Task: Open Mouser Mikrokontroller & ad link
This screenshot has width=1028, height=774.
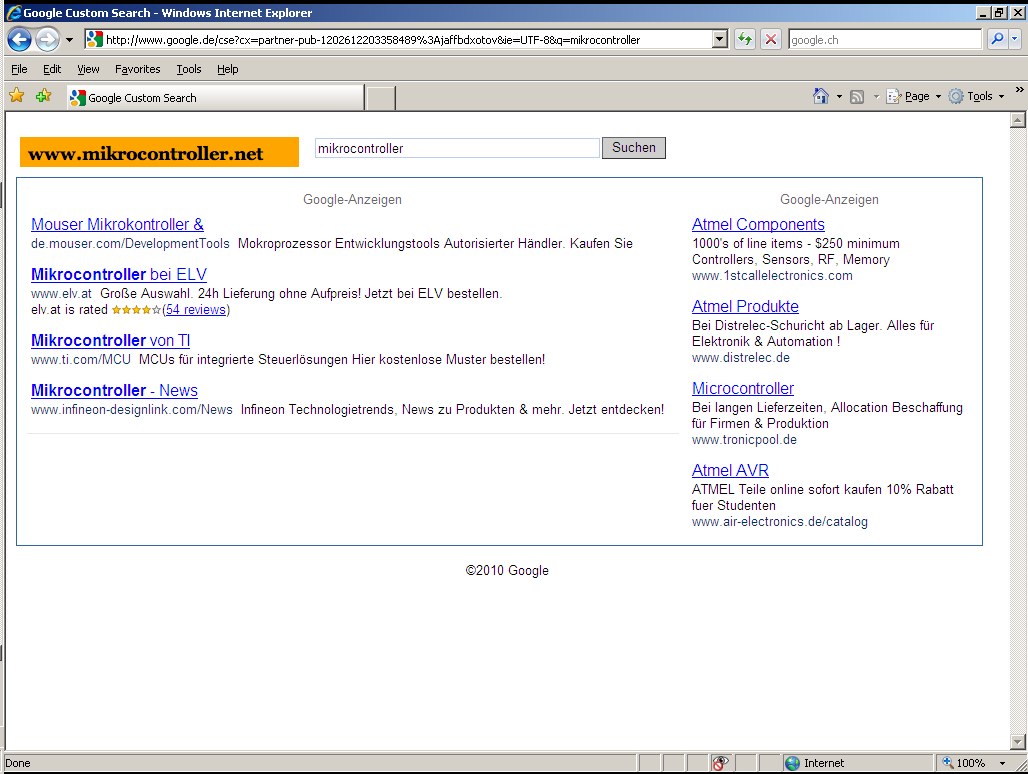Action: tap(117, 225)
